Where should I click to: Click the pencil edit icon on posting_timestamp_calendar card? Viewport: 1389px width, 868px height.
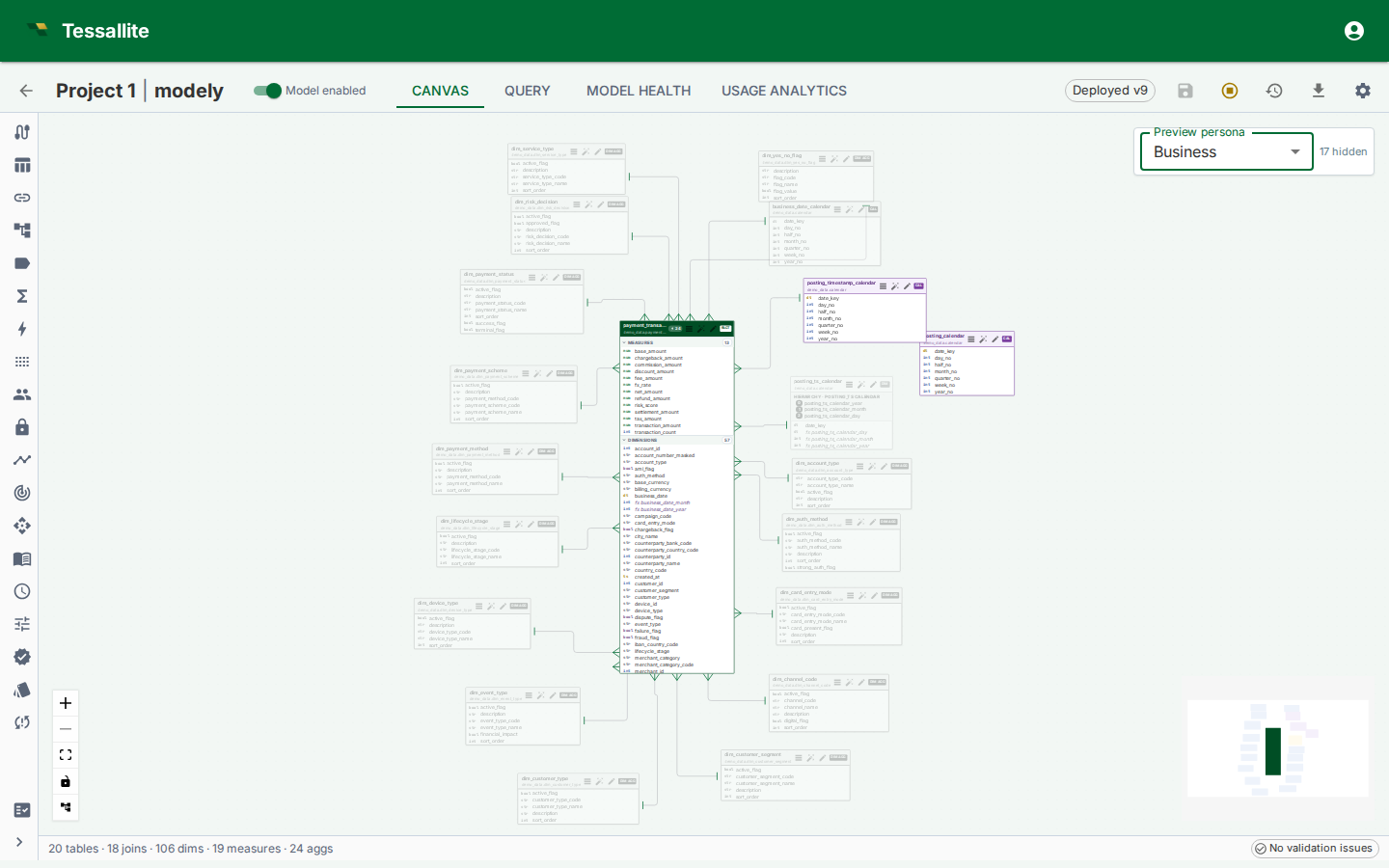tap(907, 286)
